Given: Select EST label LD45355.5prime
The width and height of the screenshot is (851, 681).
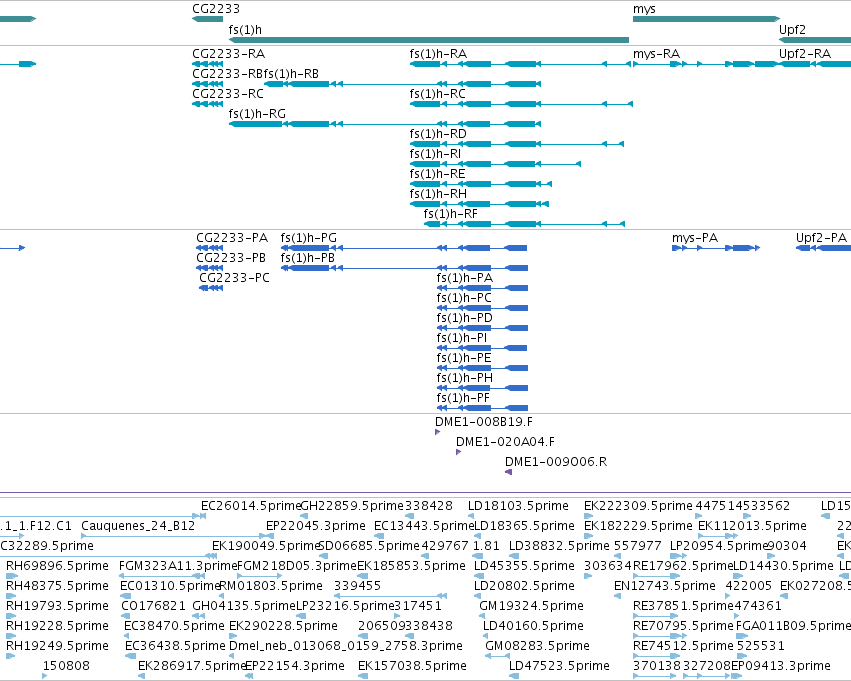Looking at the screenshot, I should tap(524, 566).
